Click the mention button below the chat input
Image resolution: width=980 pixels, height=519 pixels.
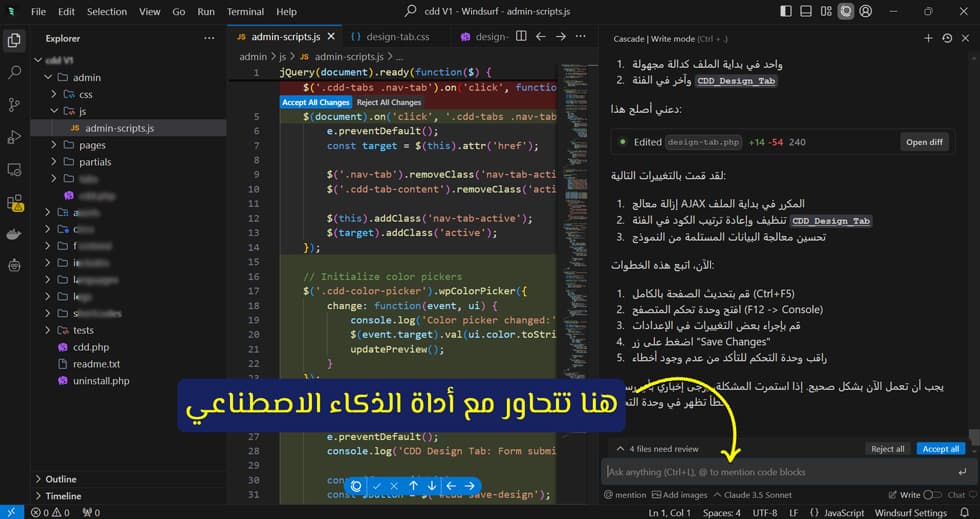(x=625, y=495)
